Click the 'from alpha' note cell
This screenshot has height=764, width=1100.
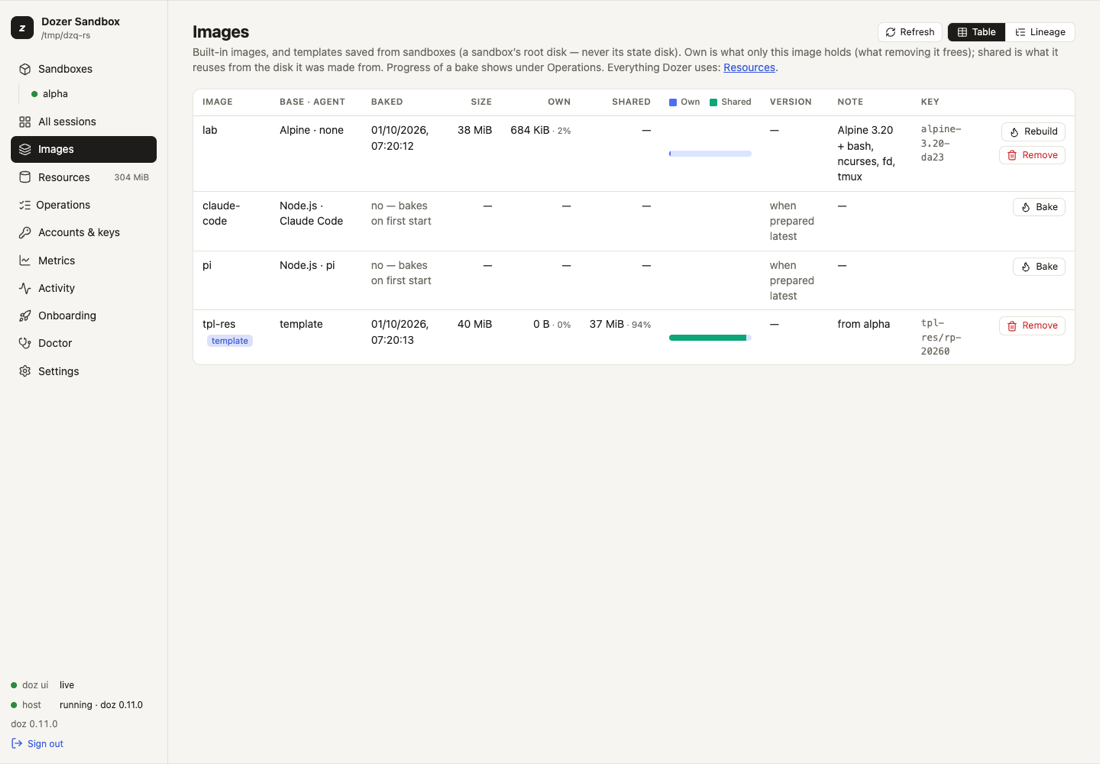click(x=864, y=324)
